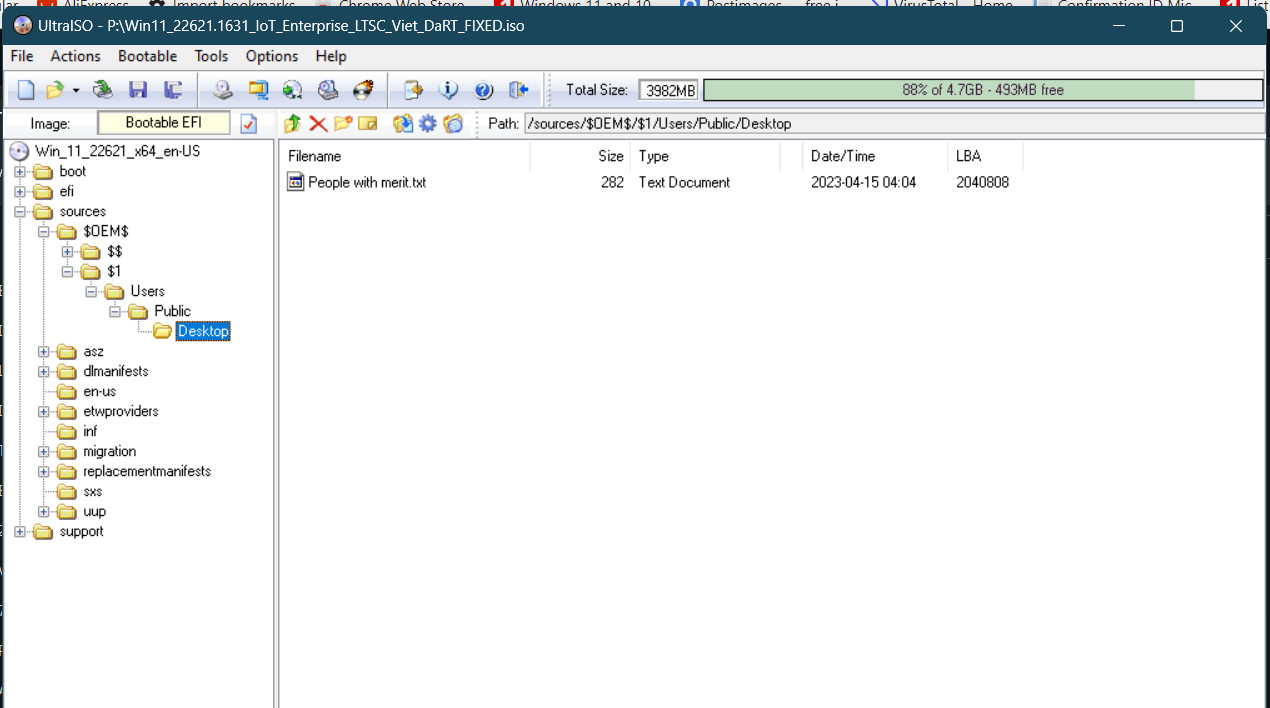Screen dimensions: 1270x708
Task: Collapse the $OEM$ folder node
Action: point(43,231)
